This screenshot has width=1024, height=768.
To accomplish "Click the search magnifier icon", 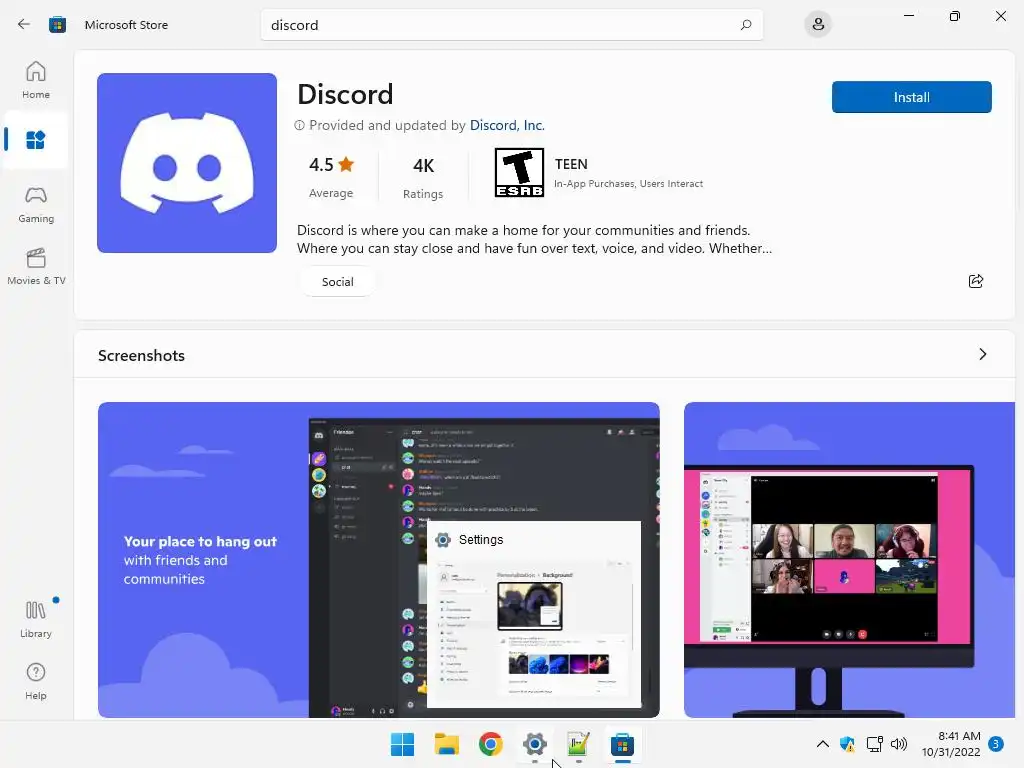I will 746,25.
